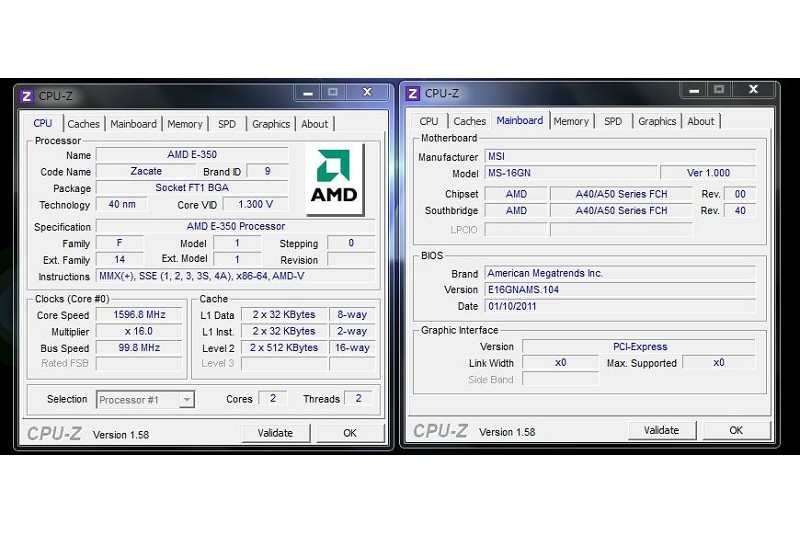Select the Core VID value '1.300 V'
Image resolution: width=800 pixels, height=533 pixels.
point(256,205)
